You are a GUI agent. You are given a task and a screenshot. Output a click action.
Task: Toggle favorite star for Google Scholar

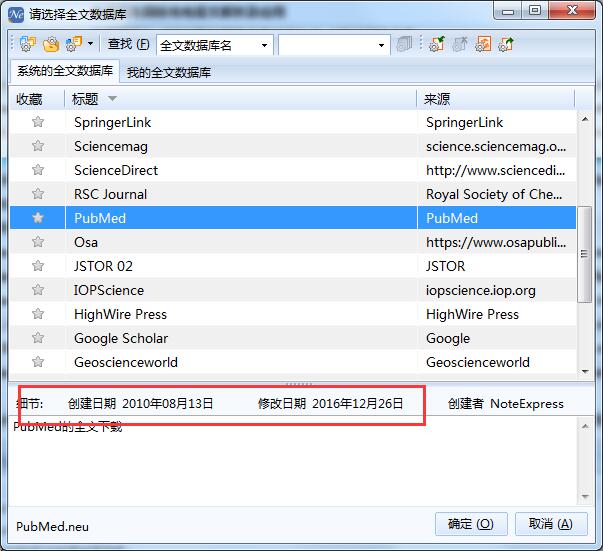tap(38, 338)
